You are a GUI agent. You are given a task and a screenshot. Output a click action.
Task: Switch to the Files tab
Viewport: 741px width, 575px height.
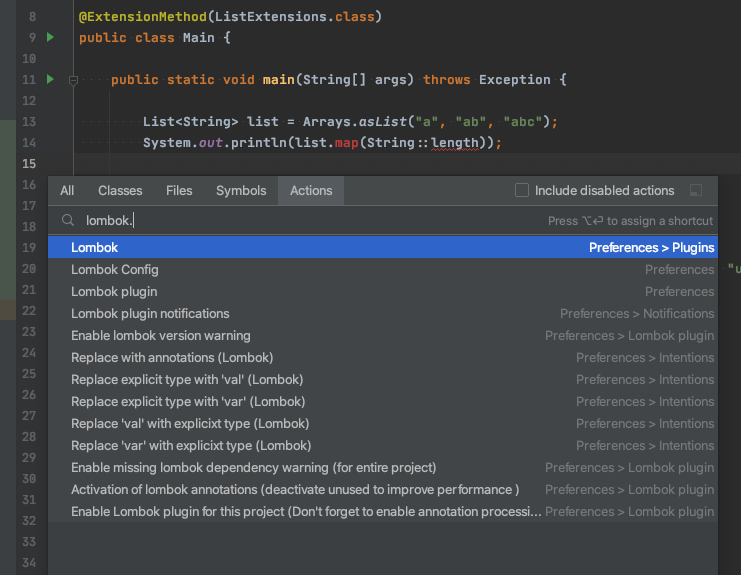click(x=179, y=190)
